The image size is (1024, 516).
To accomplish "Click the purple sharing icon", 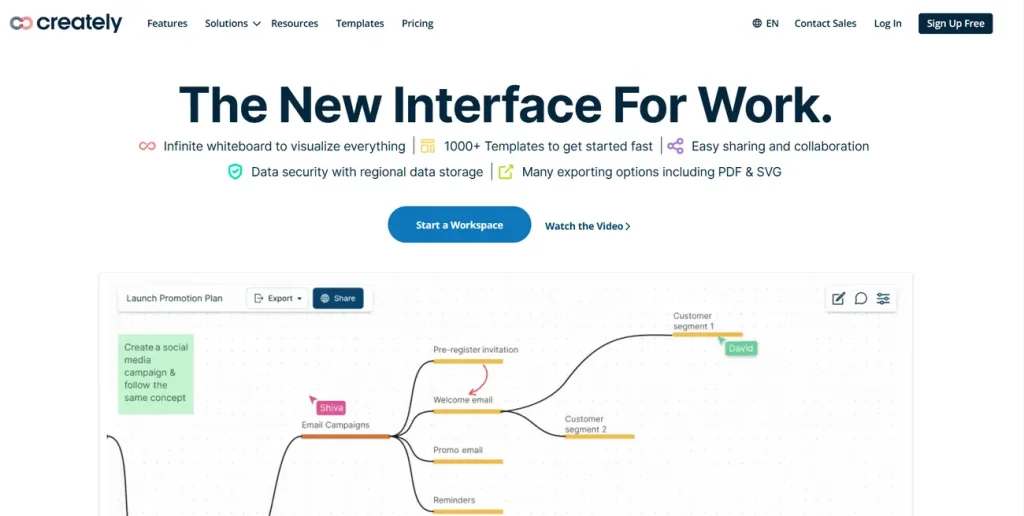I will click(x=675, y=146).
